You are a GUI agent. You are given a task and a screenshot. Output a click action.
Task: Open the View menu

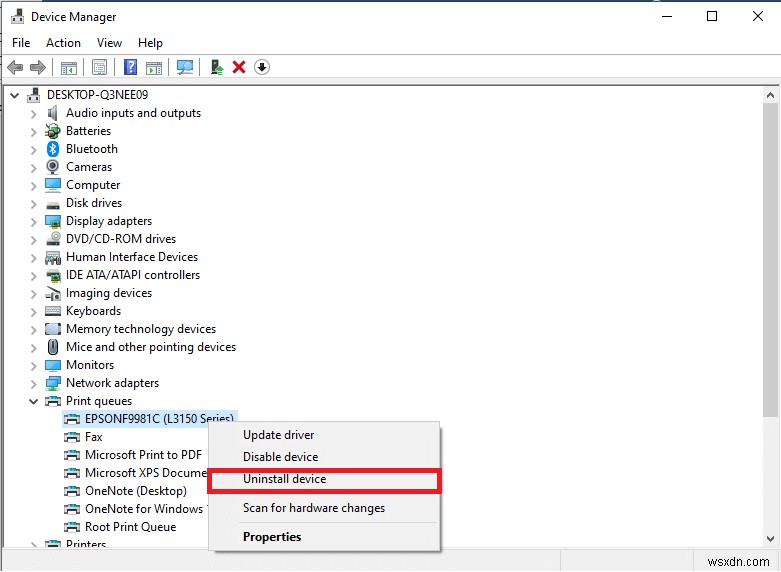point(109,43)
